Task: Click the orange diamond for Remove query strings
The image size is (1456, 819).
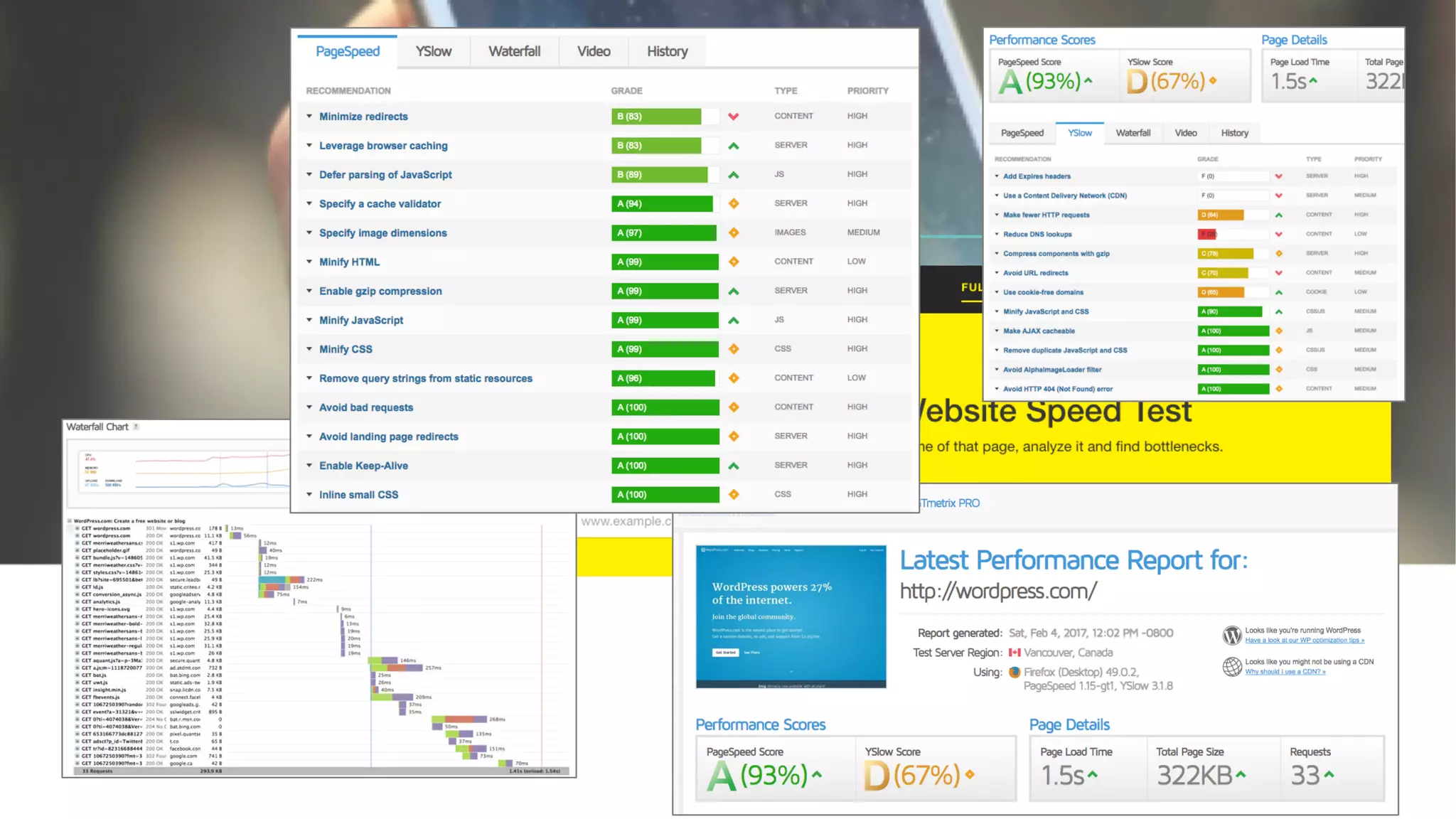Action: 734,378
